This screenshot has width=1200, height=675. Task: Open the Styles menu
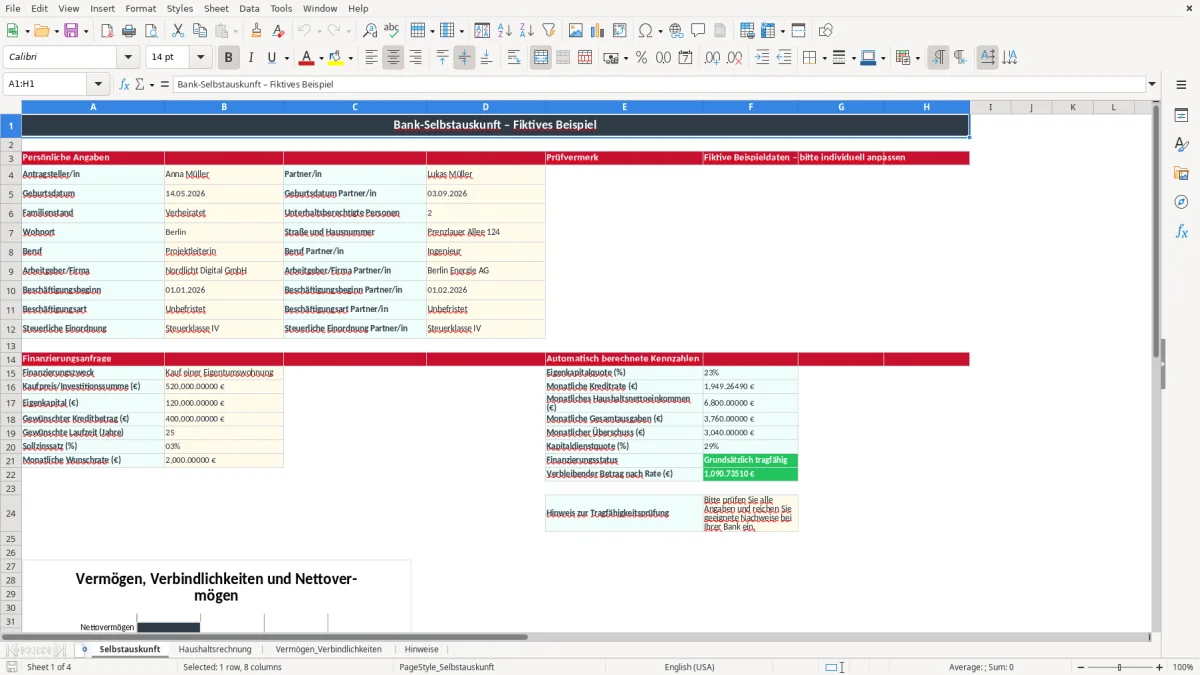180,8
